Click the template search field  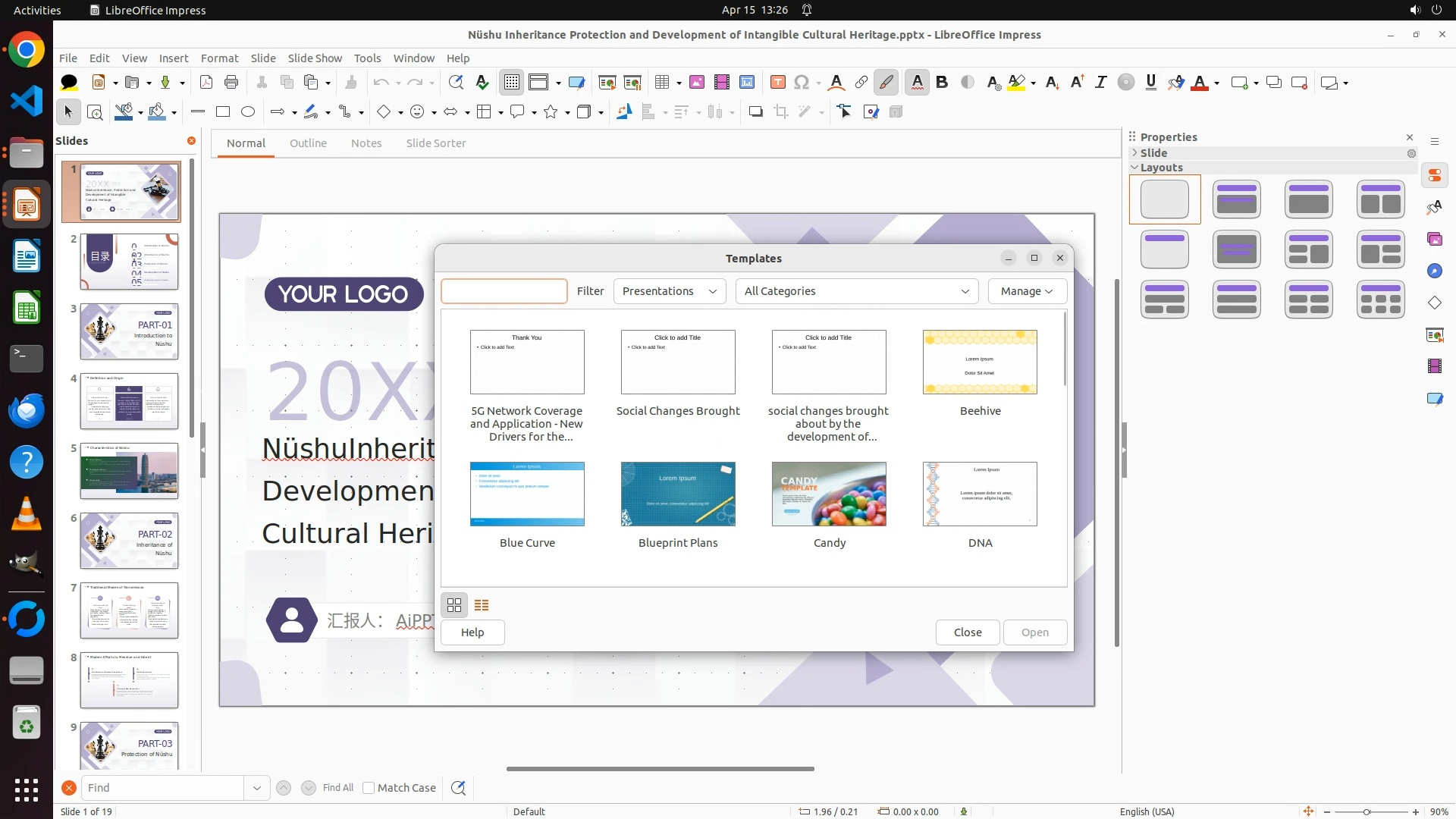504,291
